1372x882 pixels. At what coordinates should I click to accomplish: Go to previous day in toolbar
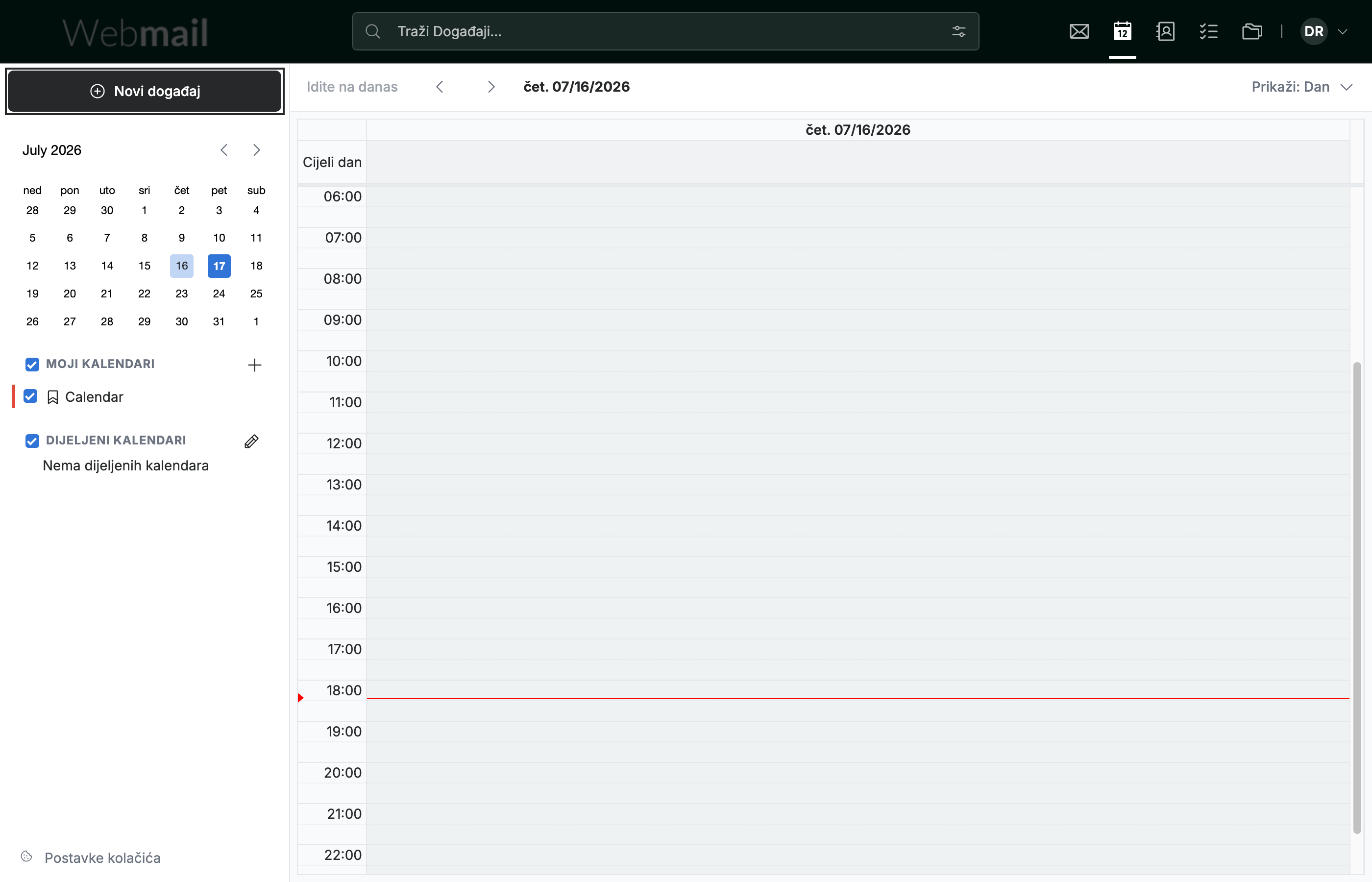click(x=440, y=86)
